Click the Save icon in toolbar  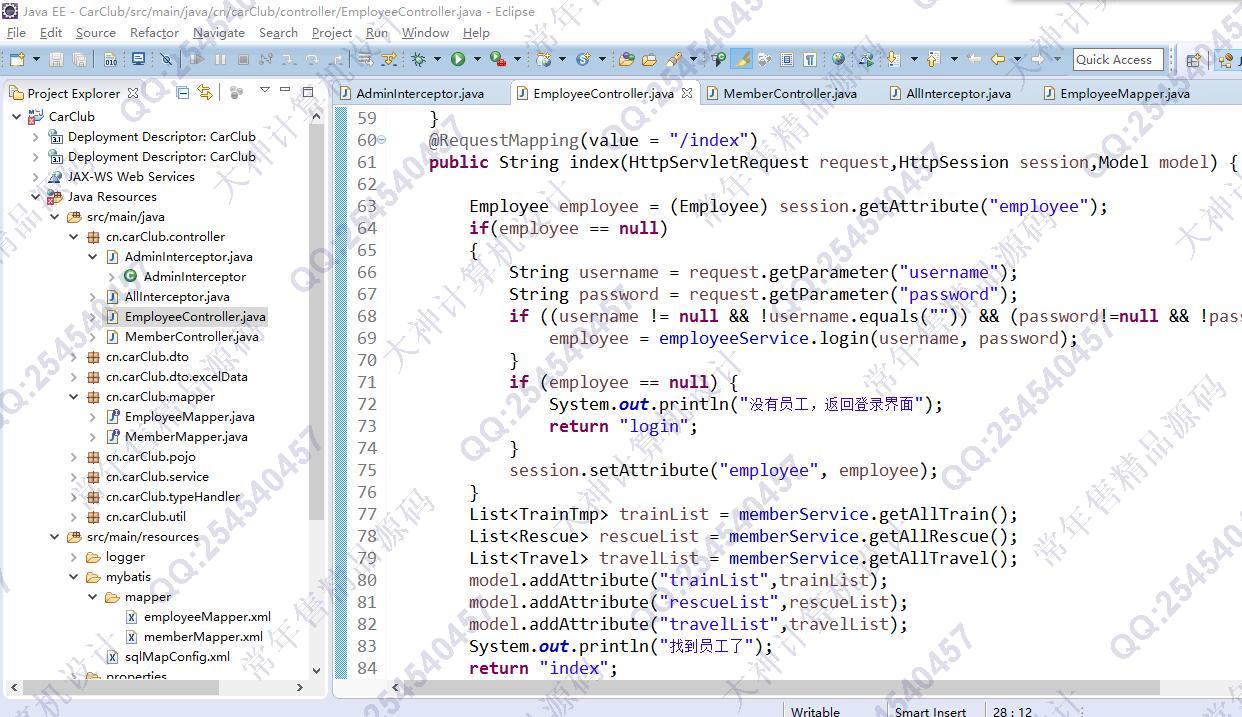(x=56, y=59)
